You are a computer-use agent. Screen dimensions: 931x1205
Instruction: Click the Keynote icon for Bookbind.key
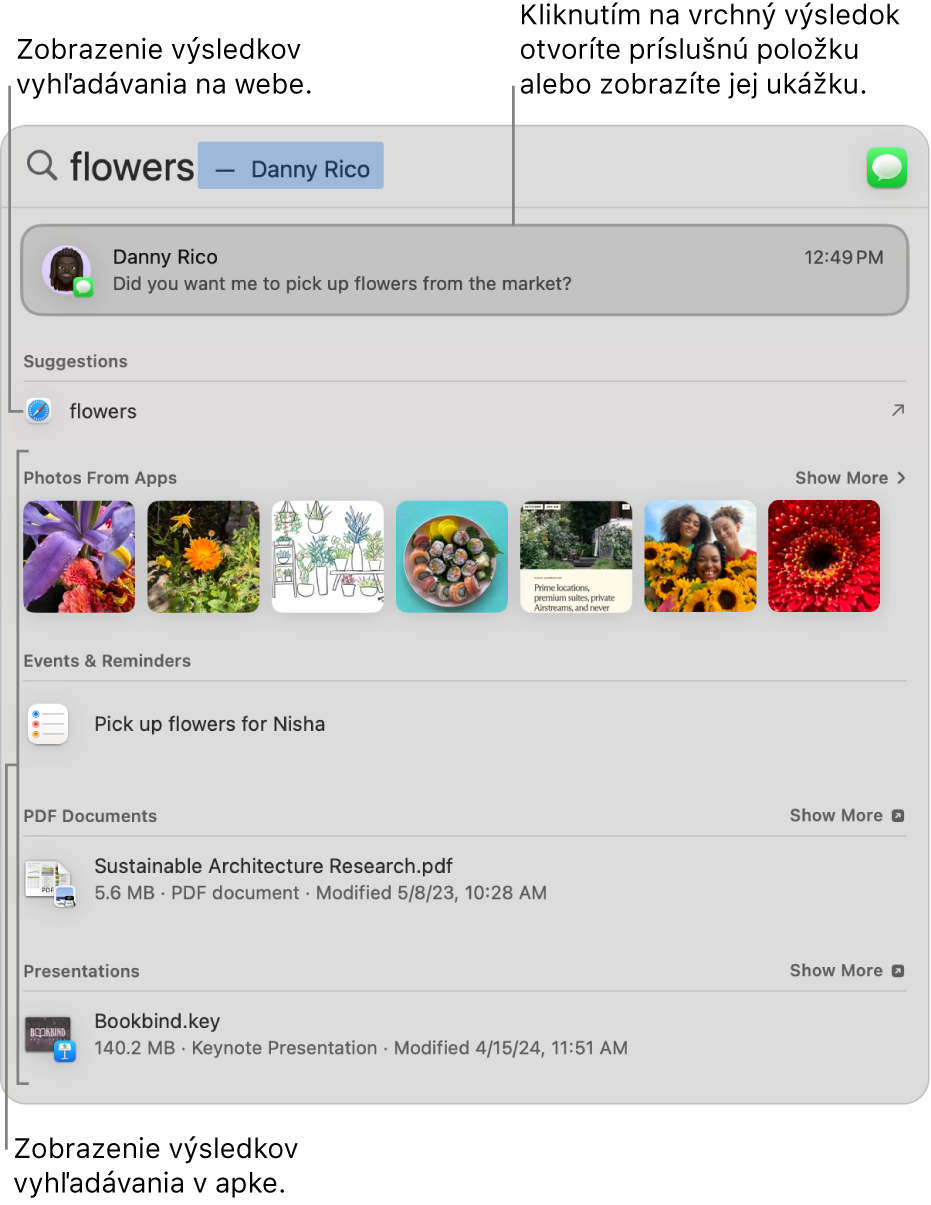click(x=50, y=1037)
